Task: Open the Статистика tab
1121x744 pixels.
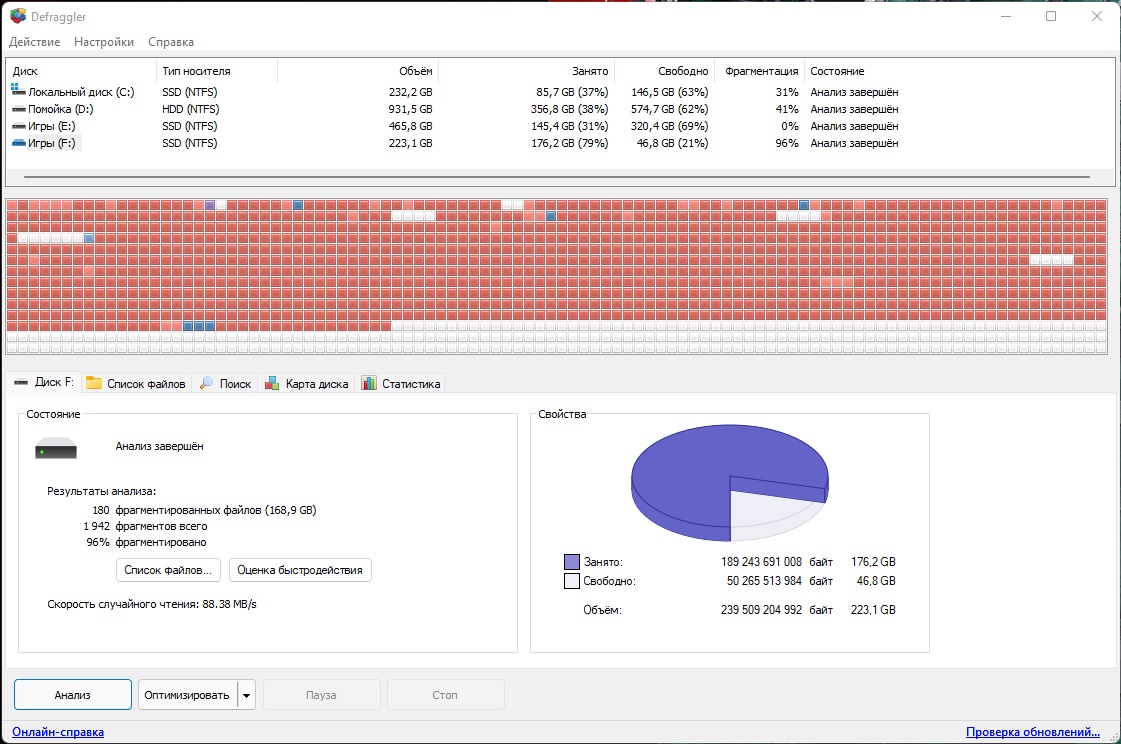Action: [x=401, y=384]
